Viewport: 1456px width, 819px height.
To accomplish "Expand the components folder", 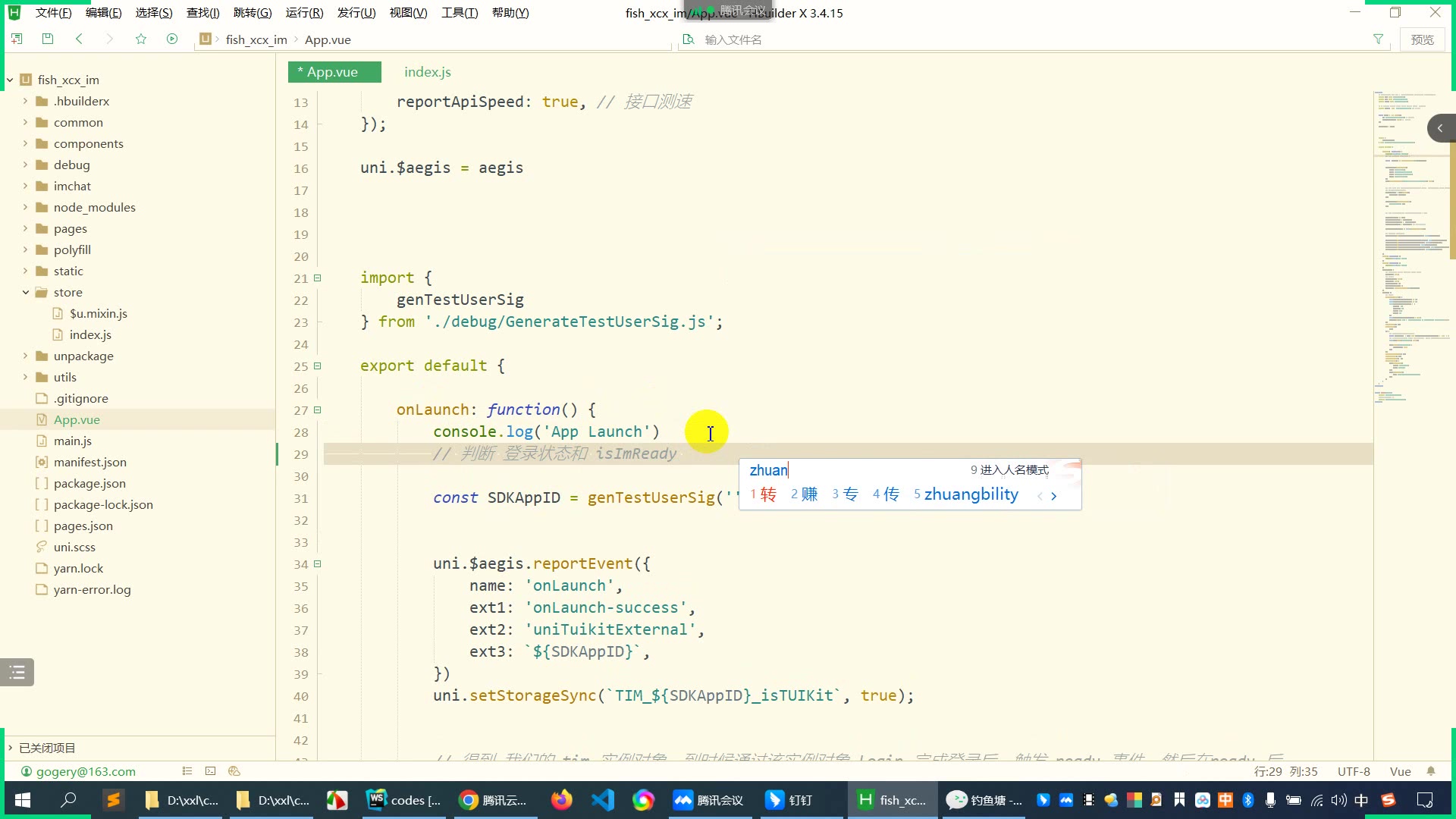I will (25, 143).
